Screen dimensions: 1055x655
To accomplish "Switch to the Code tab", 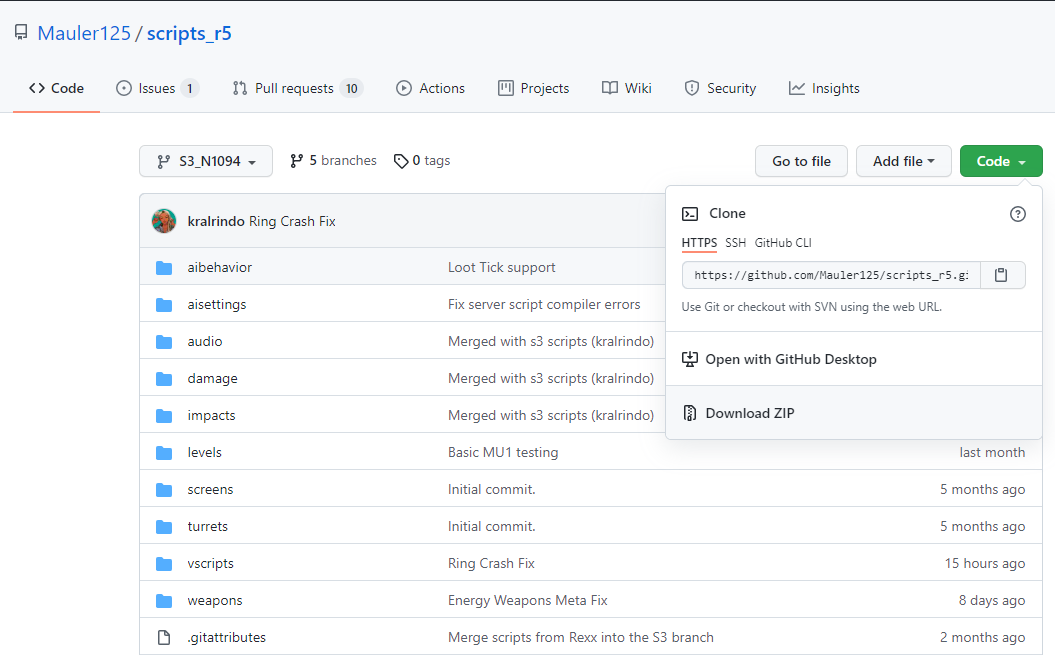I will 57,88.
